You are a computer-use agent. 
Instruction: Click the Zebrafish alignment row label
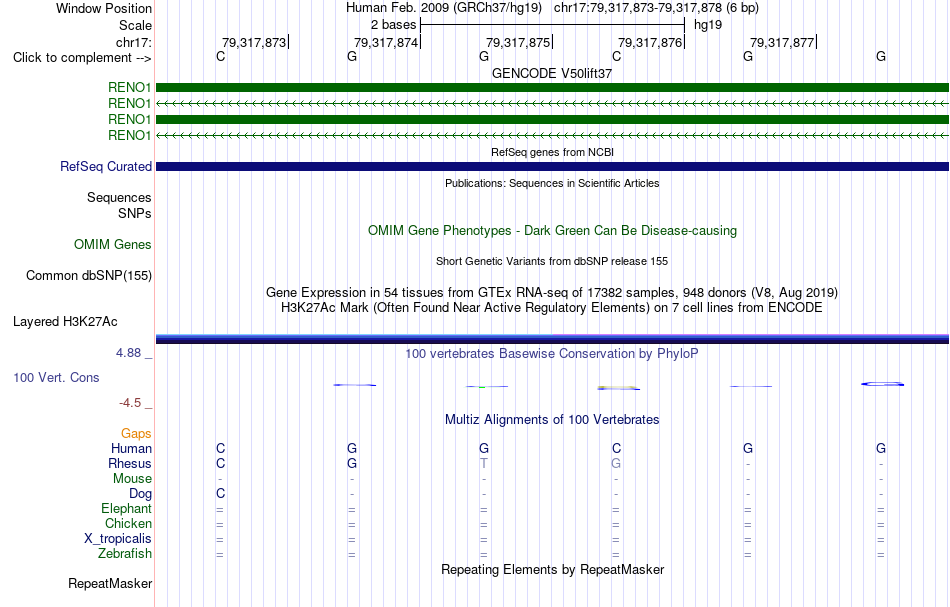click(x=125, y=553)
